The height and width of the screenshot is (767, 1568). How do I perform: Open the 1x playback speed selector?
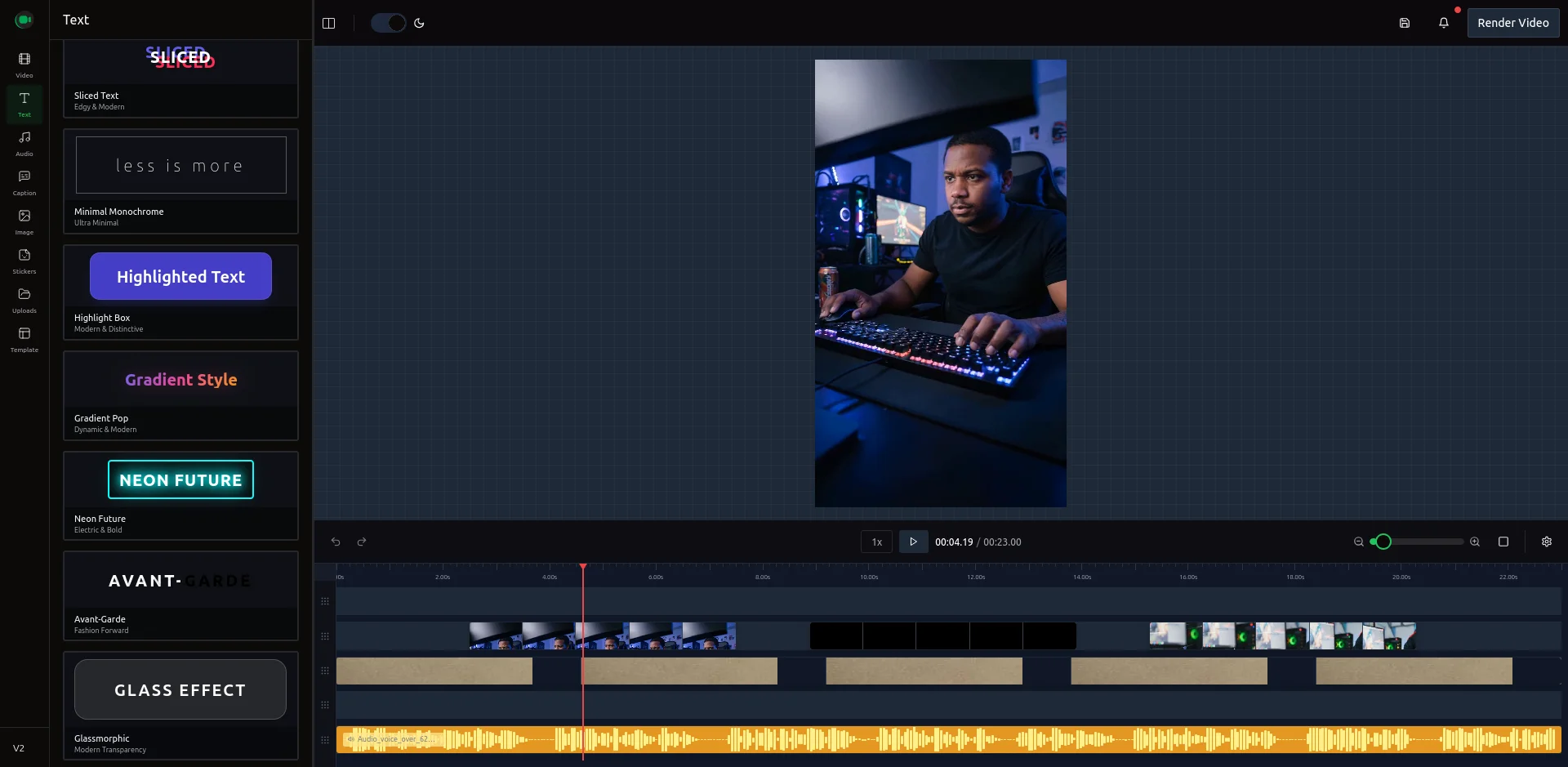click(876, 542)
